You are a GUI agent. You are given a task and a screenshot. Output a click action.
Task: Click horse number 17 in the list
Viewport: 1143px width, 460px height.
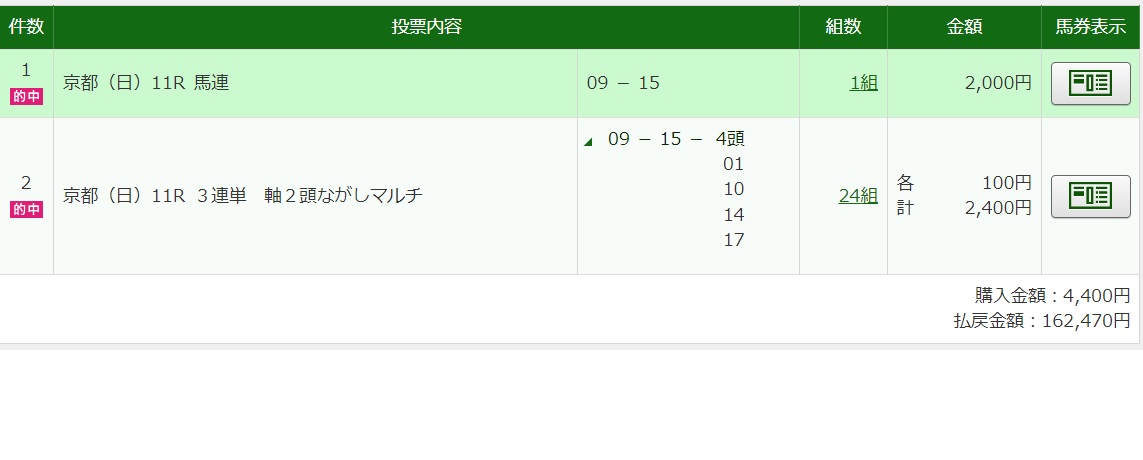(733, 240)
